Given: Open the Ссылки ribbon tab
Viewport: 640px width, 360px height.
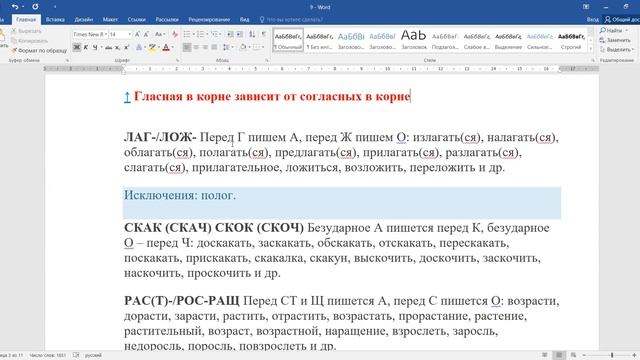Looking at the screenshot, I should (136, 19).
